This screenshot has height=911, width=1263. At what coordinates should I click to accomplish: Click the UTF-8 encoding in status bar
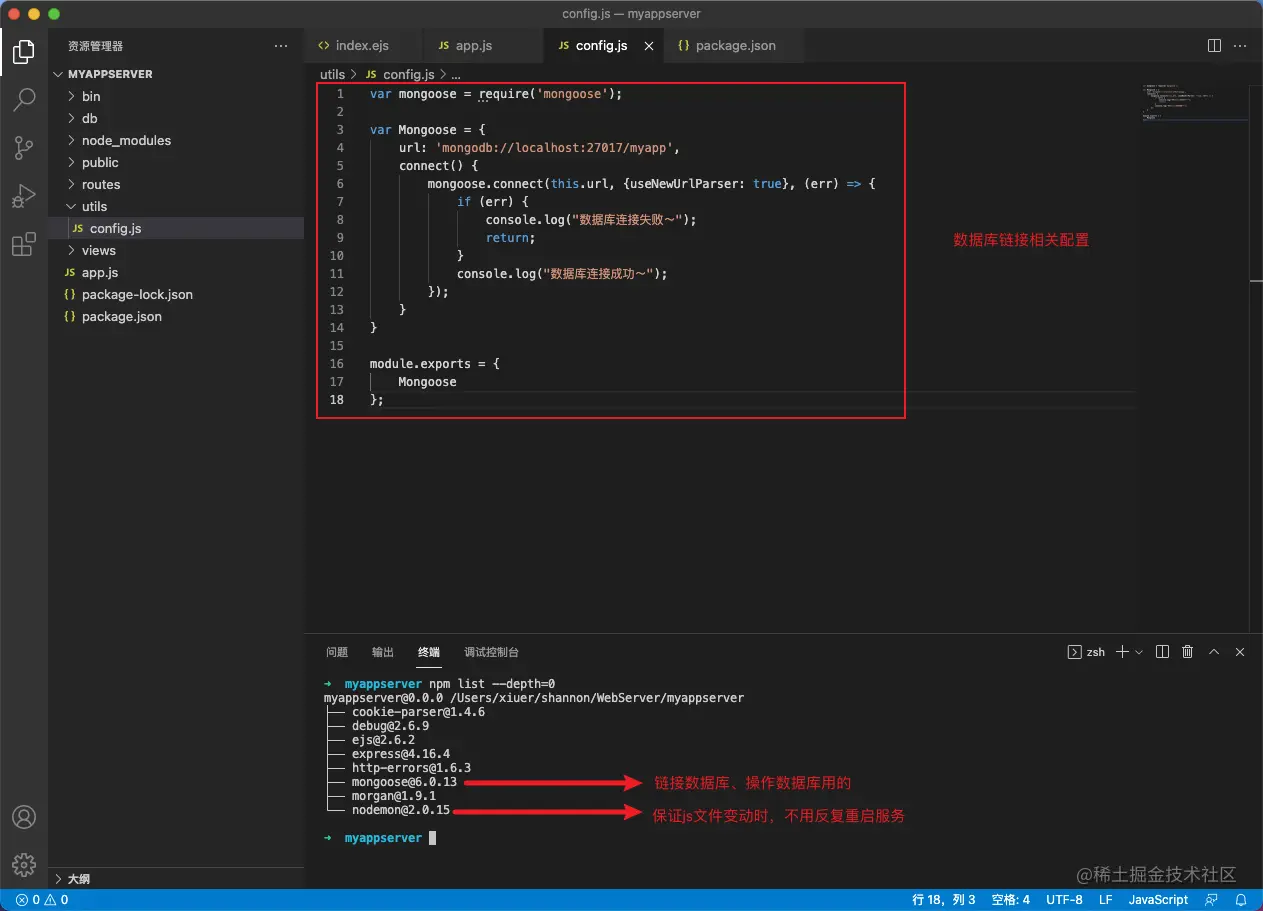click(x=1064, y=900)
